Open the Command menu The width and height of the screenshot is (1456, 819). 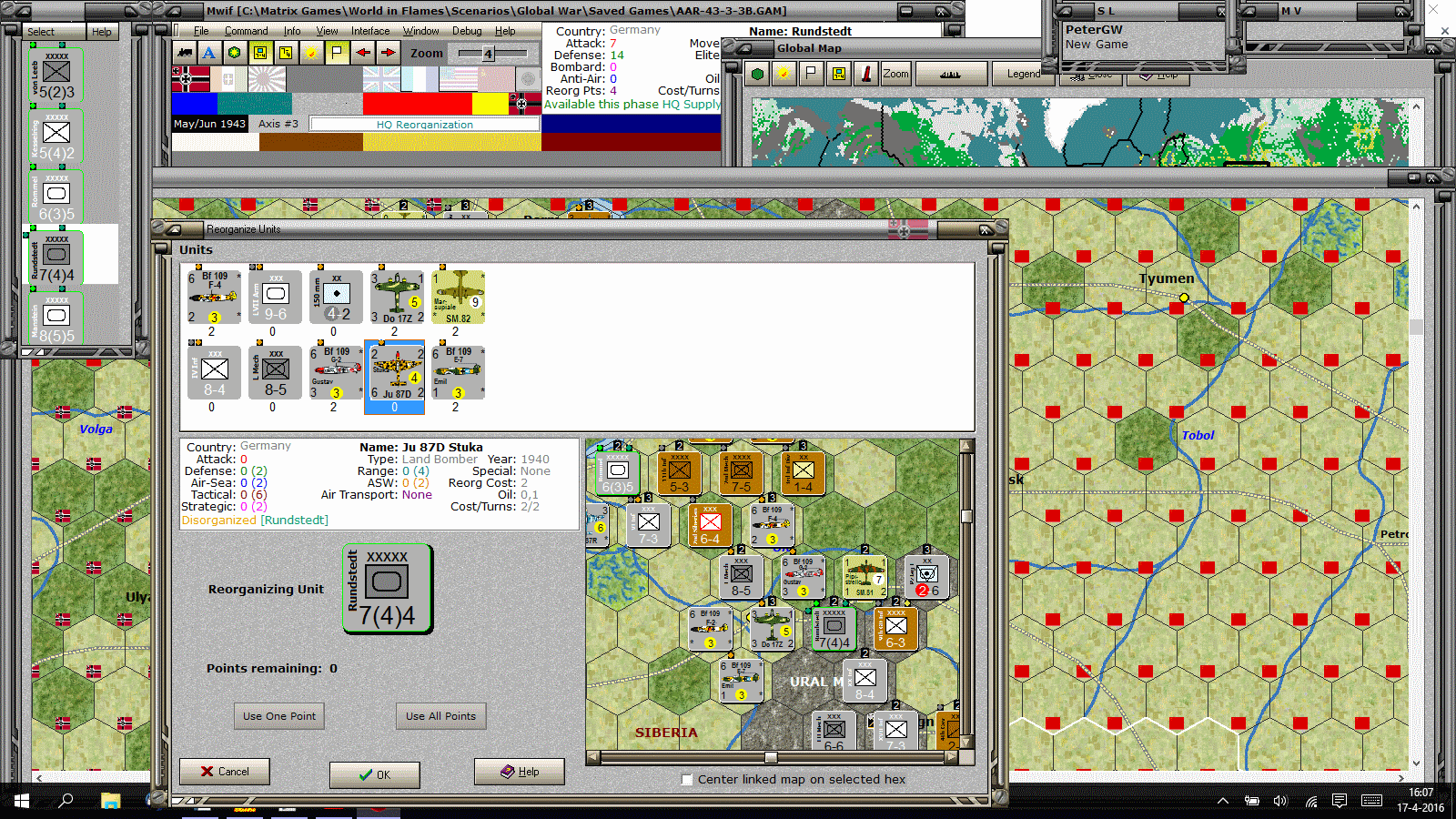(x=246, y=31)
